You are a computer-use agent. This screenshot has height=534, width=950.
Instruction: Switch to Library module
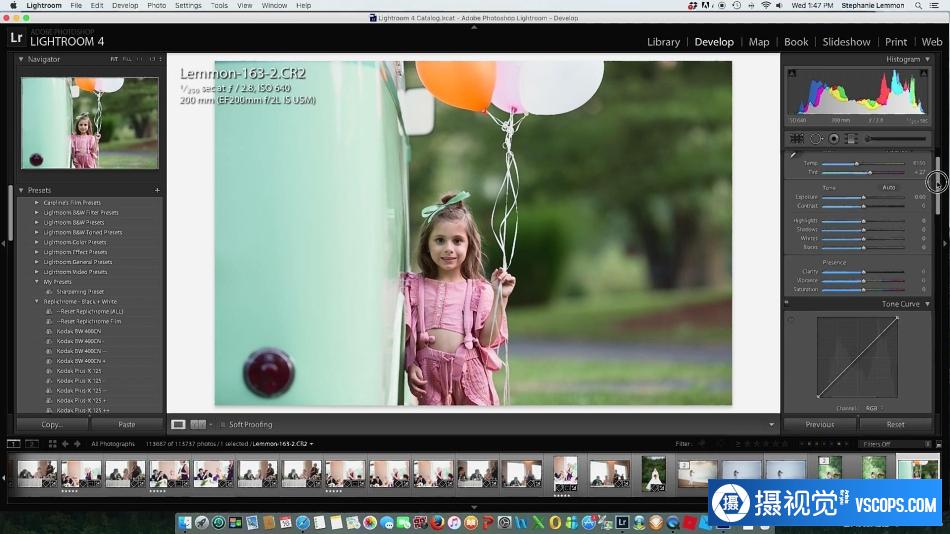pyautogui.click(x=663, y=42)
